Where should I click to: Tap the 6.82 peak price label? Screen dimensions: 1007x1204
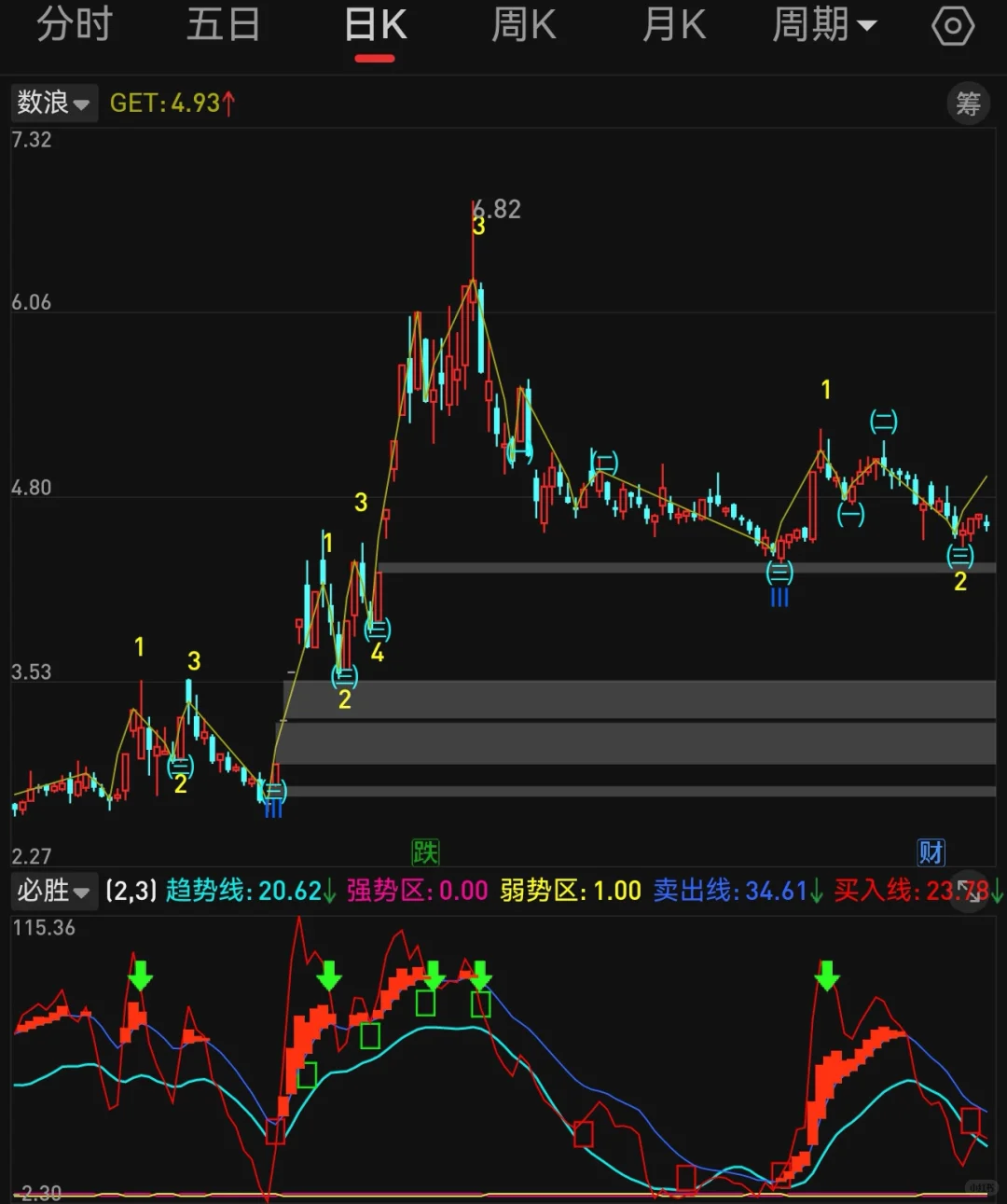(497, 209)
